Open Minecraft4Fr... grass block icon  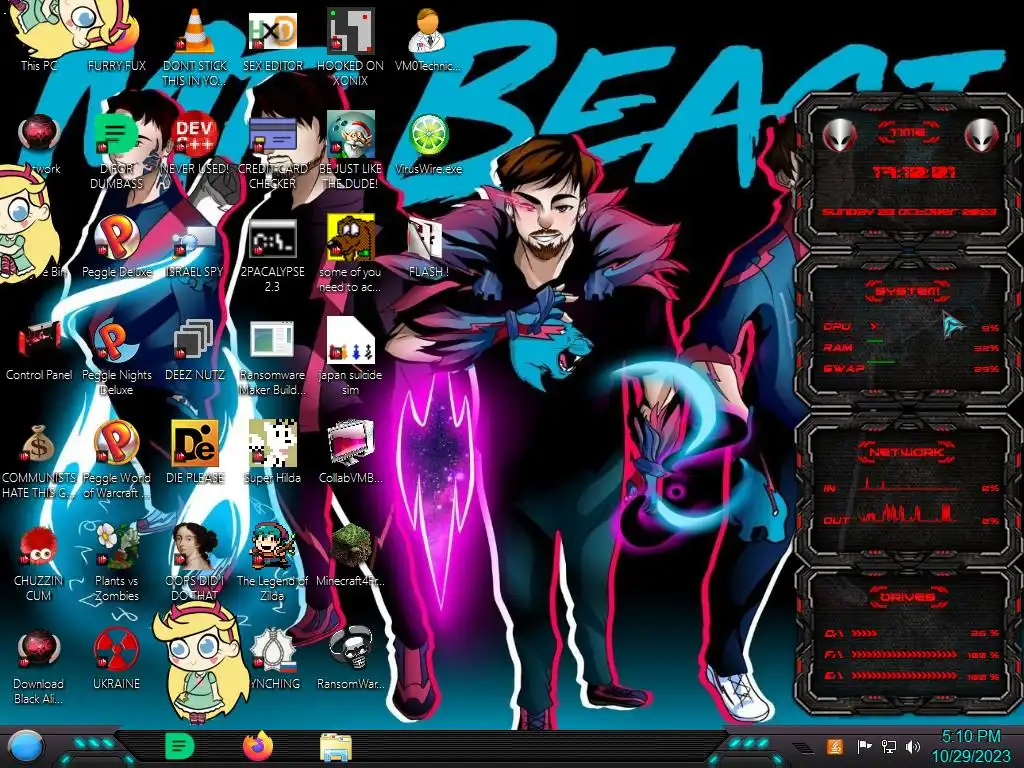(350, 556)
